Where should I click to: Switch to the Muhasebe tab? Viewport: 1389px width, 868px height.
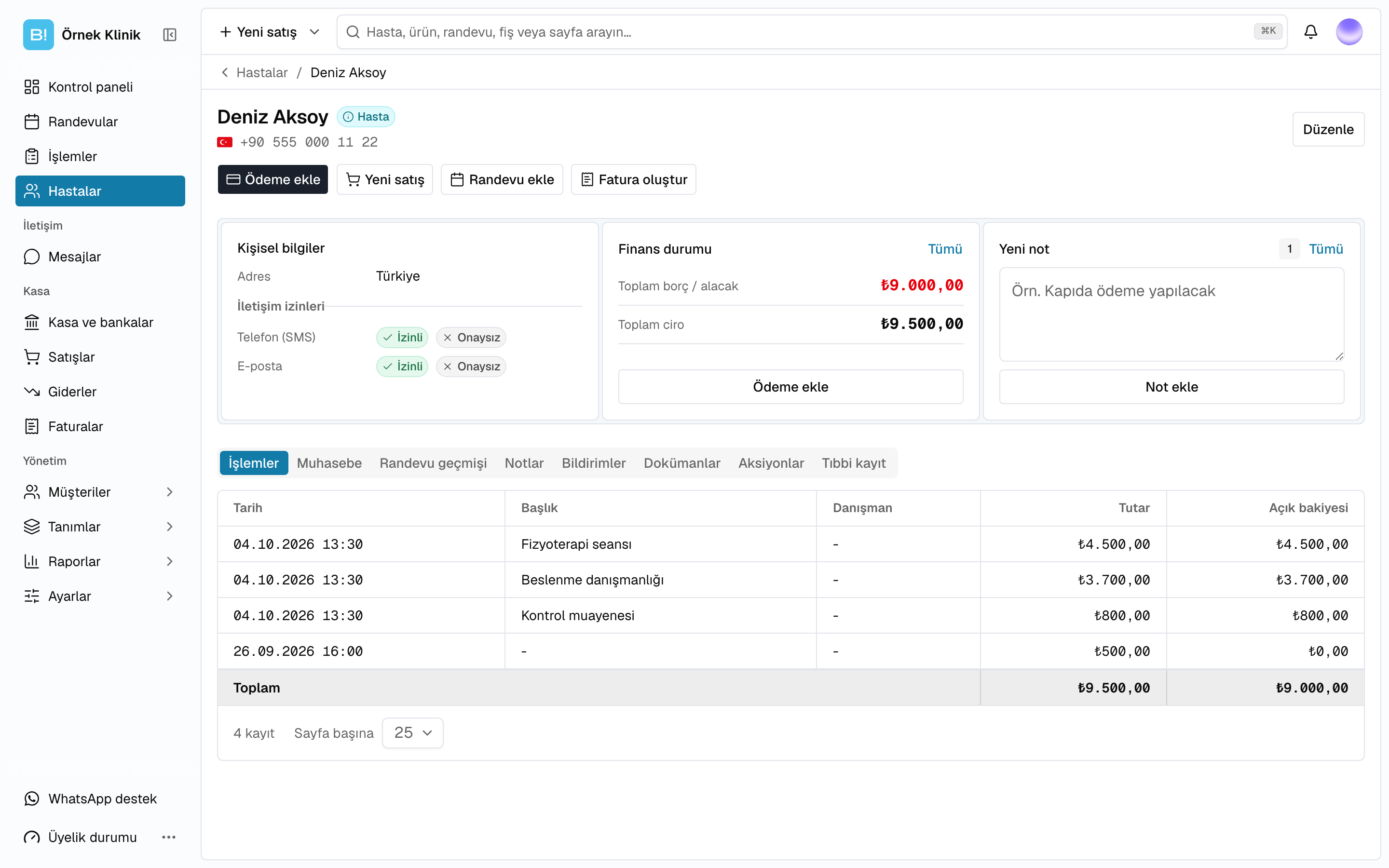tap(329, 463)
